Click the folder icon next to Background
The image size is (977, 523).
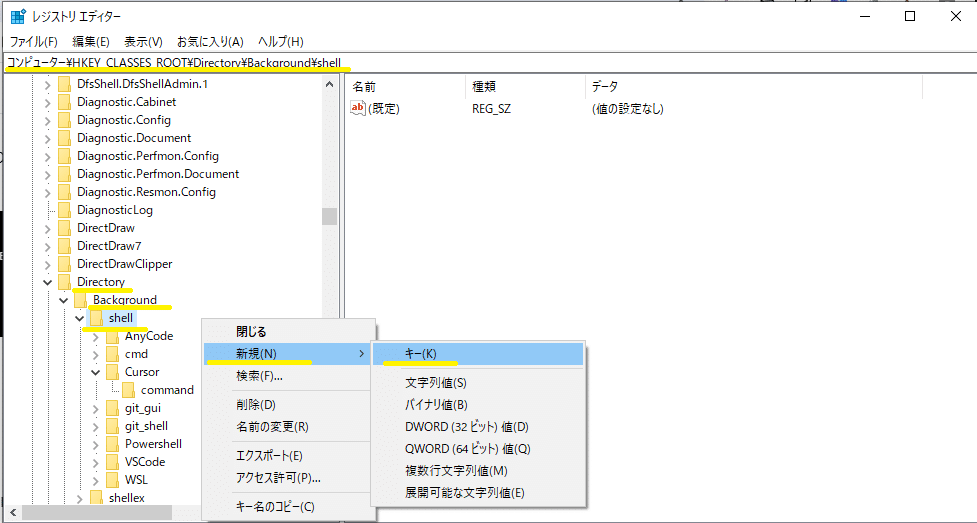[x=80, y=300]
